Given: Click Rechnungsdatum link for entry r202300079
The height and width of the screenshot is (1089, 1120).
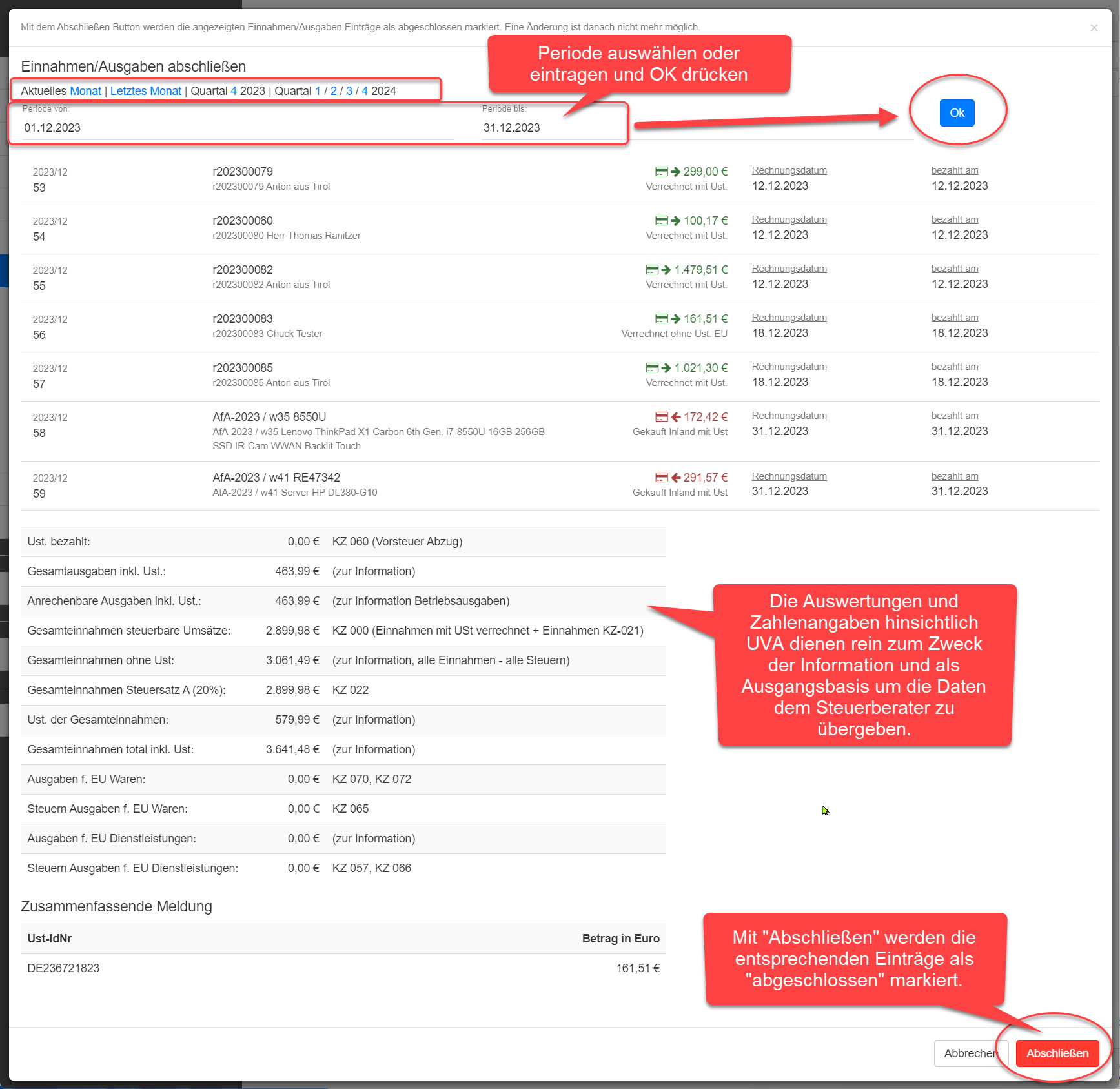Looking at the screenshot, I should tap(789, 170).
